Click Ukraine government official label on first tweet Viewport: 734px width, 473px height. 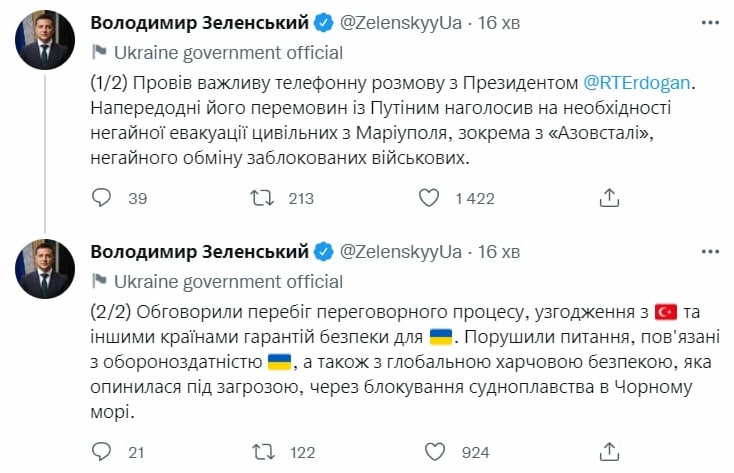coord(227,53)
